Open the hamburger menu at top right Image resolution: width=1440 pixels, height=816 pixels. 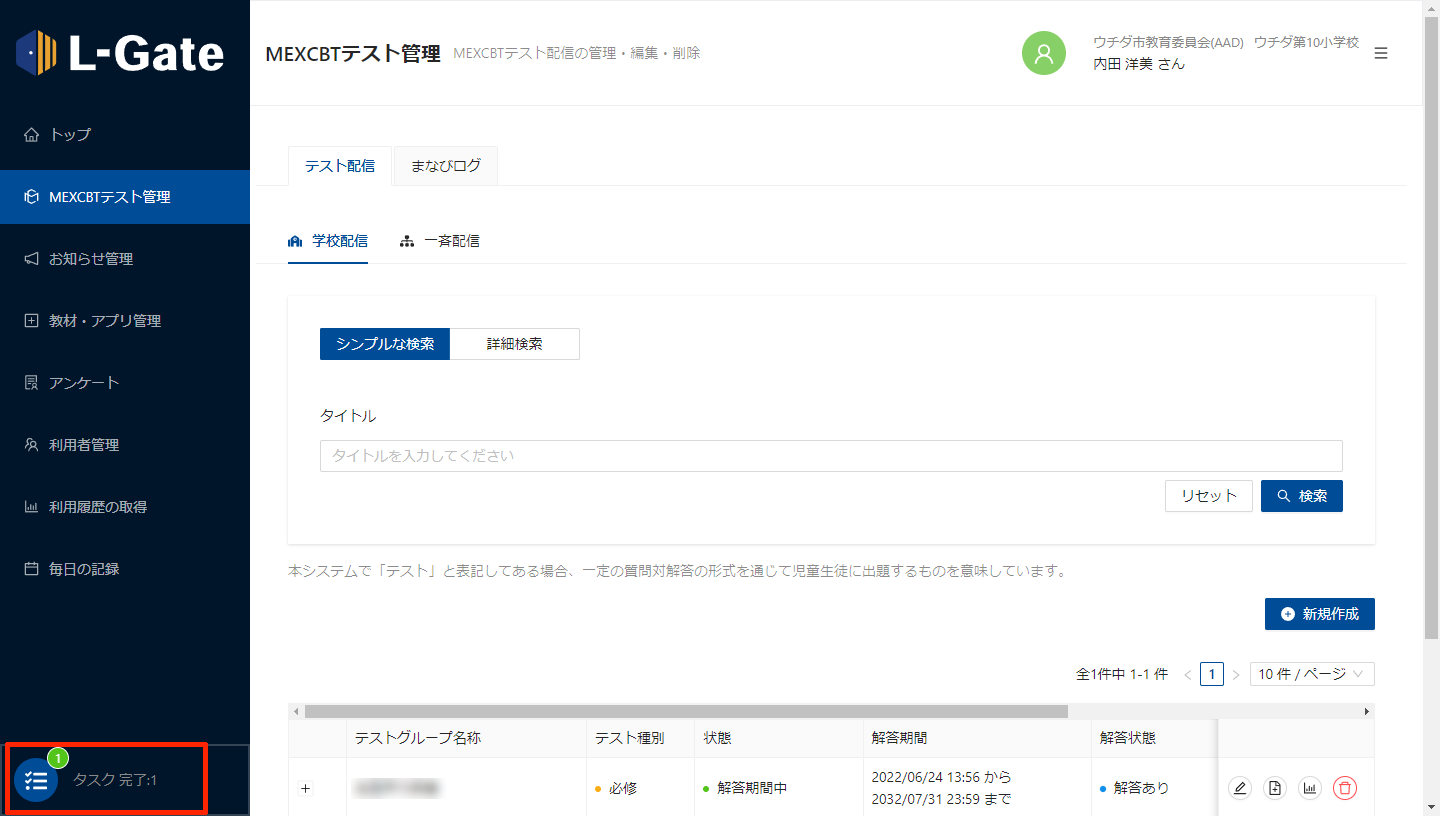click(1381, 53)
